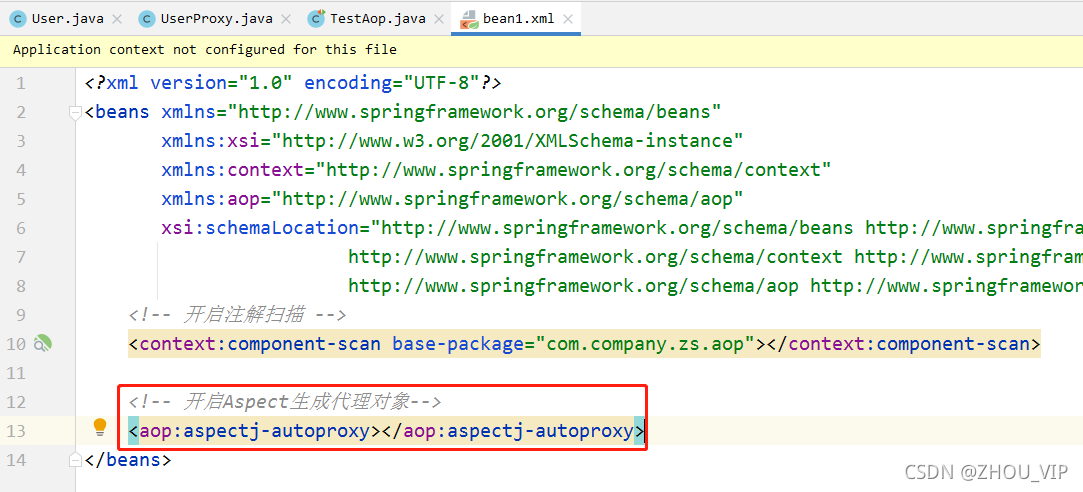Click the '开启Aspect生成代理对象' comment
The height and width of the screenshot is (492, 1083).
pos(285,401)
